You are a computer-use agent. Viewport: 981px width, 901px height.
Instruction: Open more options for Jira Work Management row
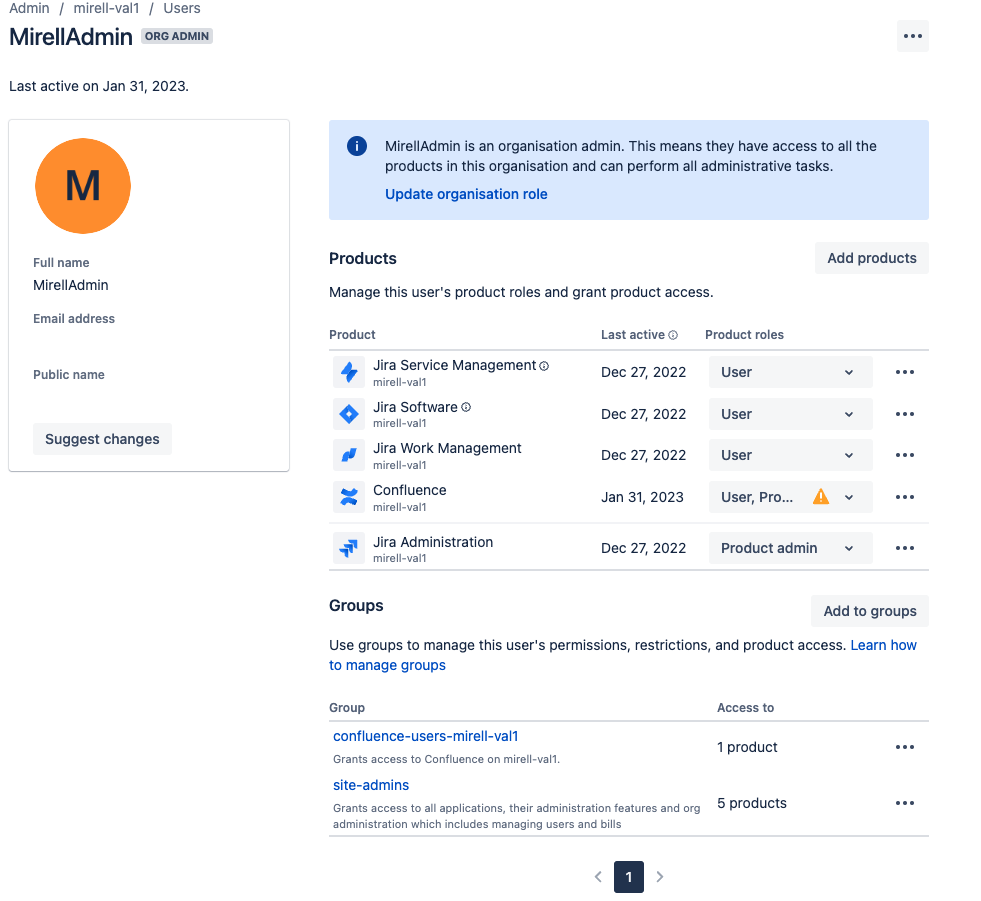pyautogui.click(x=905, y=456)
